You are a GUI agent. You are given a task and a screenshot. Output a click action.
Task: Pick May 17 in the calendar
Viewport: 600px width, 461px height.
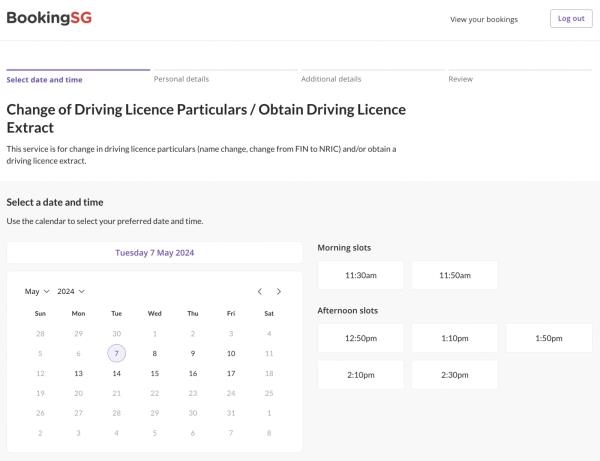click(x=231, y=373)
